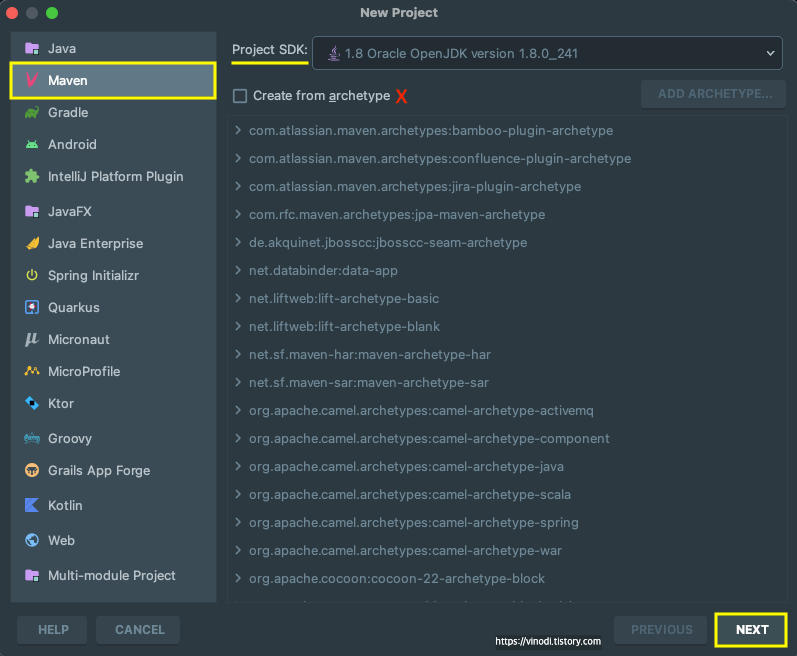Click the Spring Initializr power icon
The image size is (797, 656).
point(32,275)
